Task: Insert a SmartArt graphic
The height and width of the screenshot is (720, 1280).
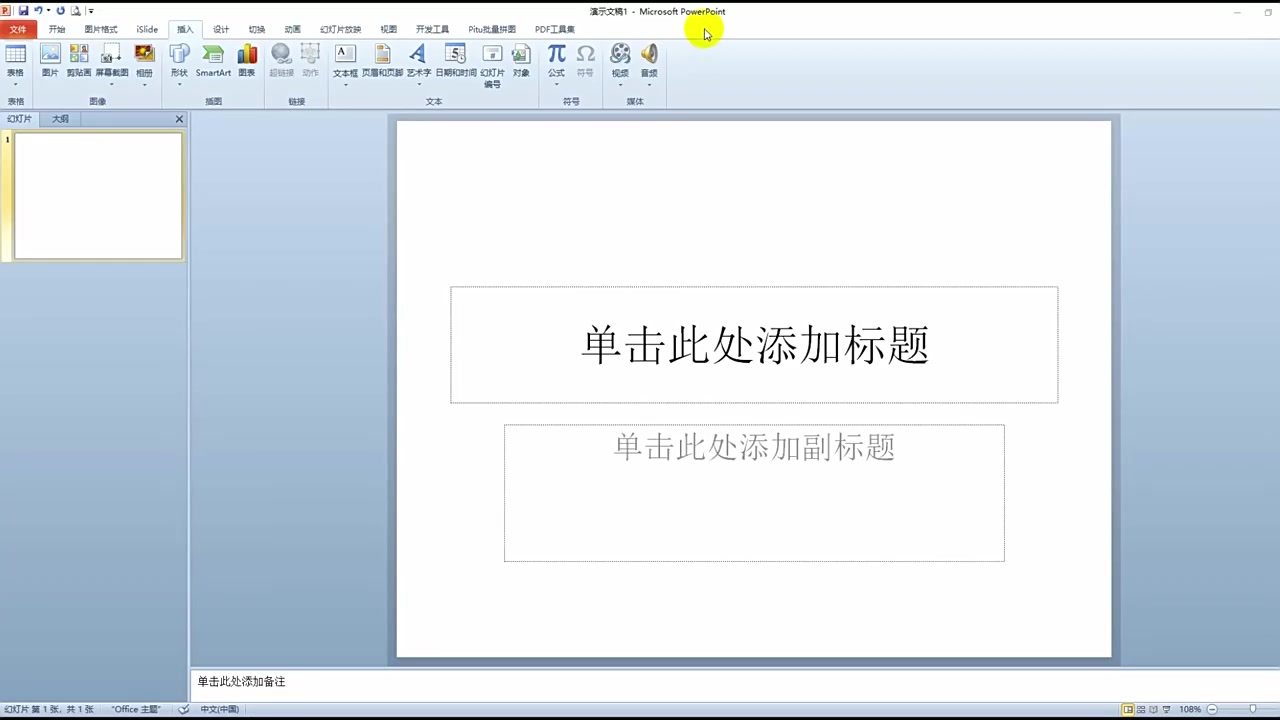Action: [213, 60]
